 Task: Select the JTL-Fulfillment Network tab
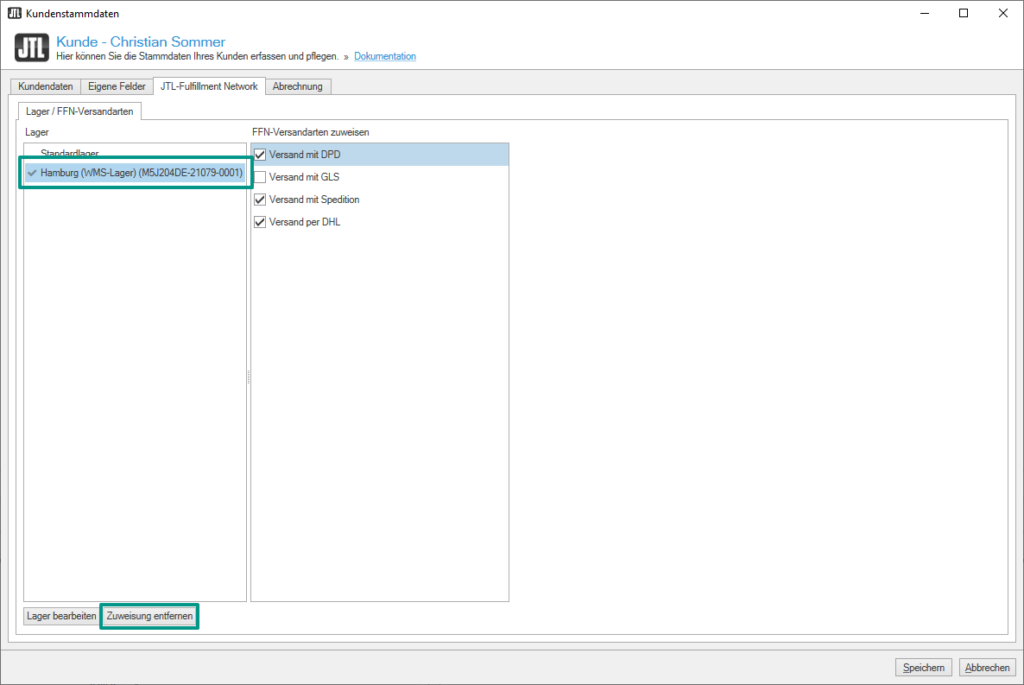(209, 87)
